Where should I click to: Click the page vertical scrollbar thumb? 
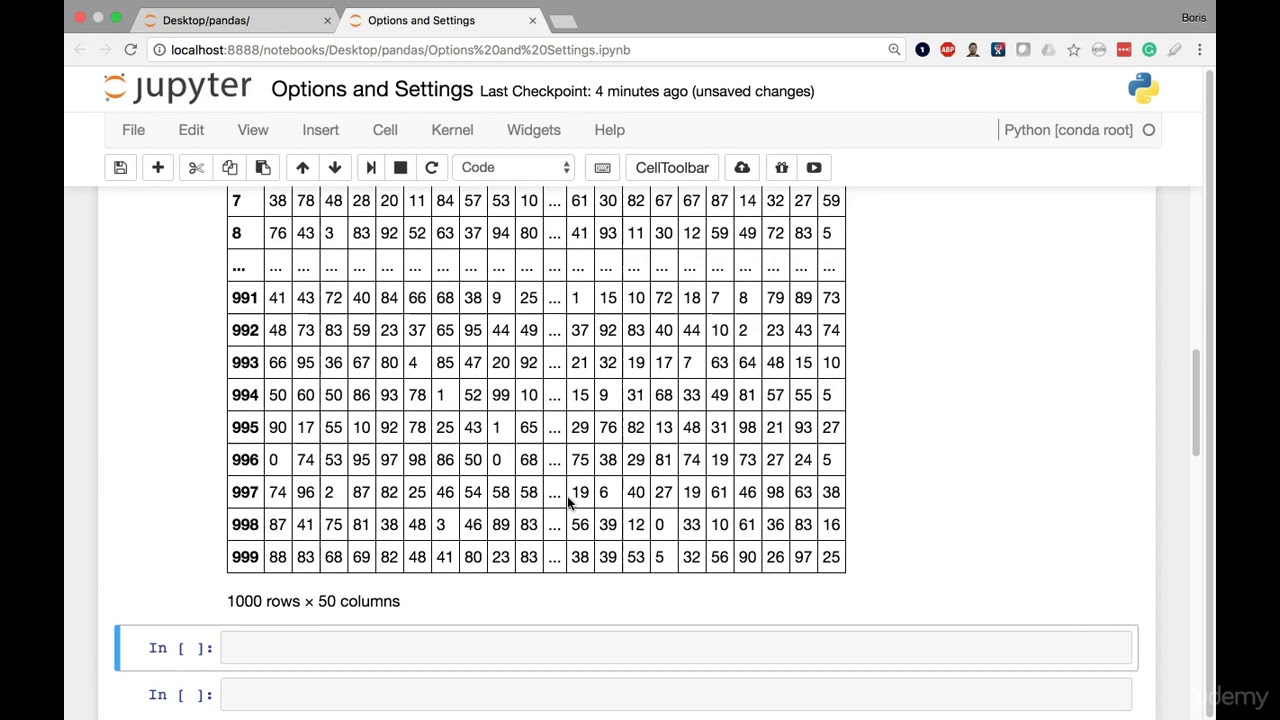click(x=1196, y=403)
